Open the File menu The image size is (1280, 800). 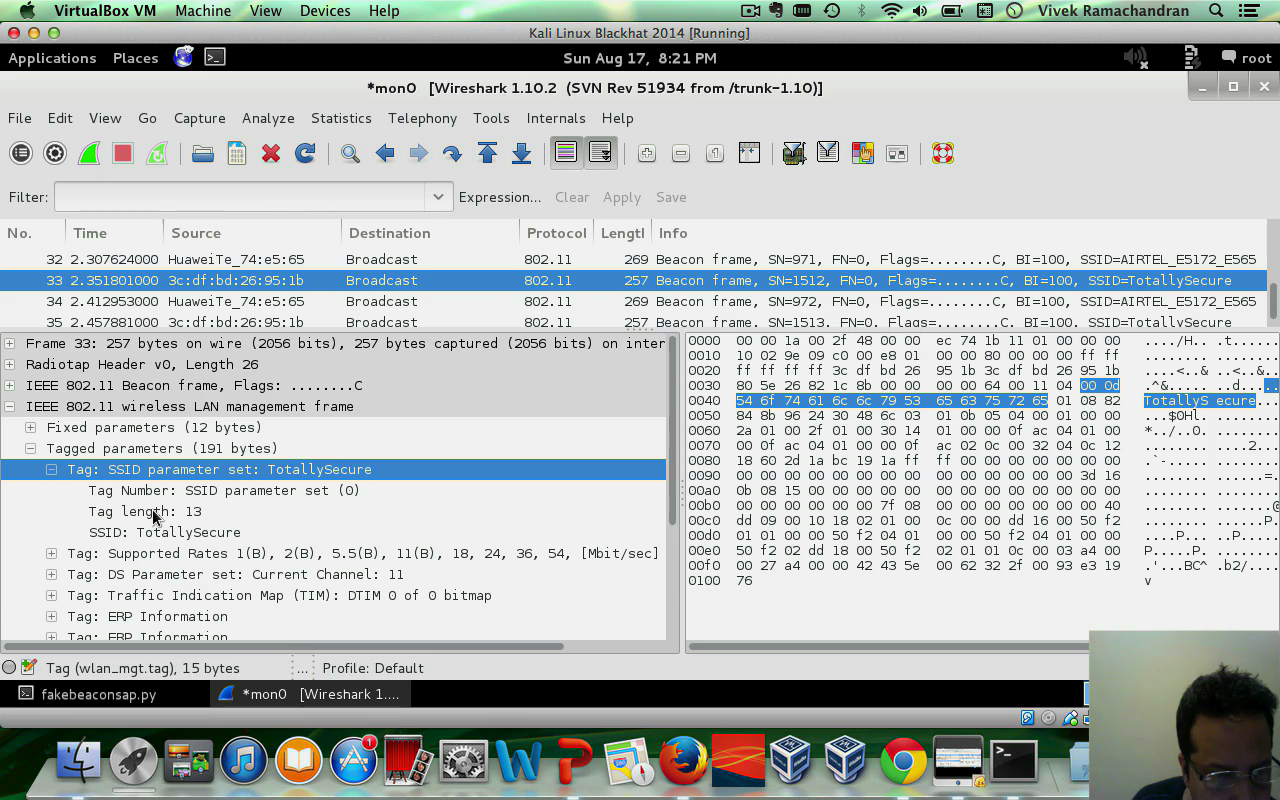tap(20, 118)
